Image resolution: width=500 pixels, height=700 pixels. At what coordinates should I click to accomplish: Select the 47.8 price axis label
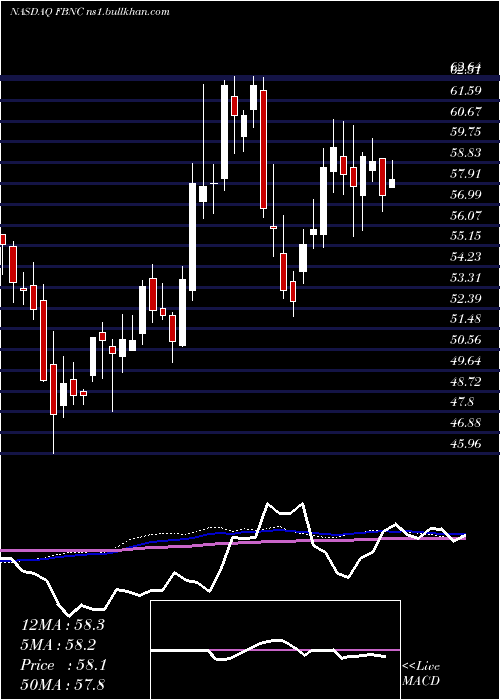pos(462,402)
